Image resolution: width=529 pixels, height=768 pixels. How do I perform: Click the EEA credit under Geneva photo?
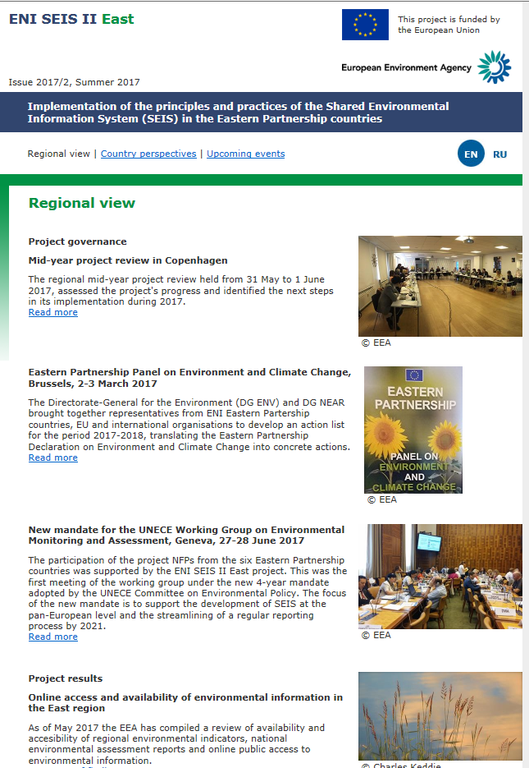[376, 635]
